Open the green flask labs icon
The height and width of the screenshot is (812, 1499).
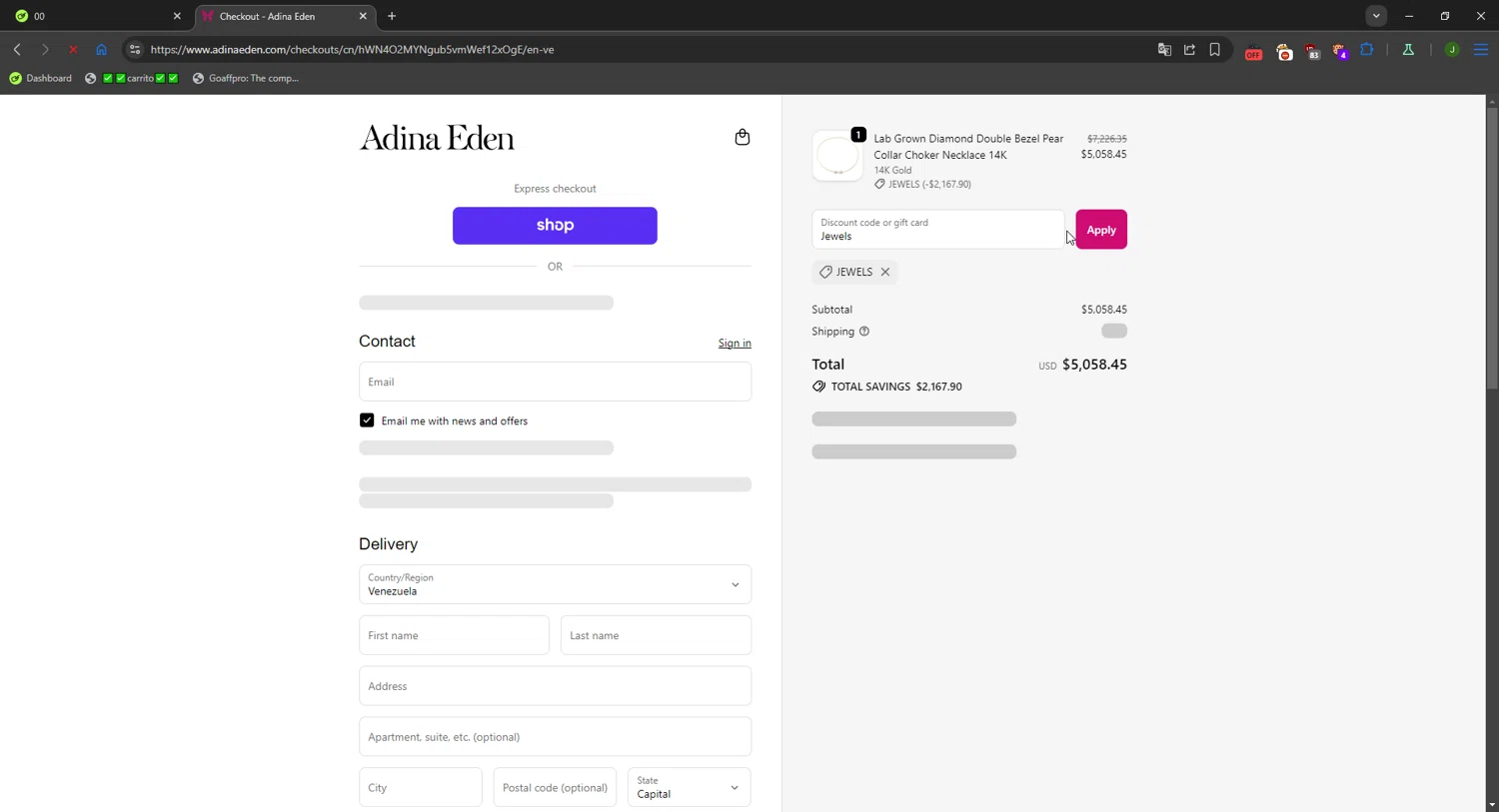point(1408,49)
